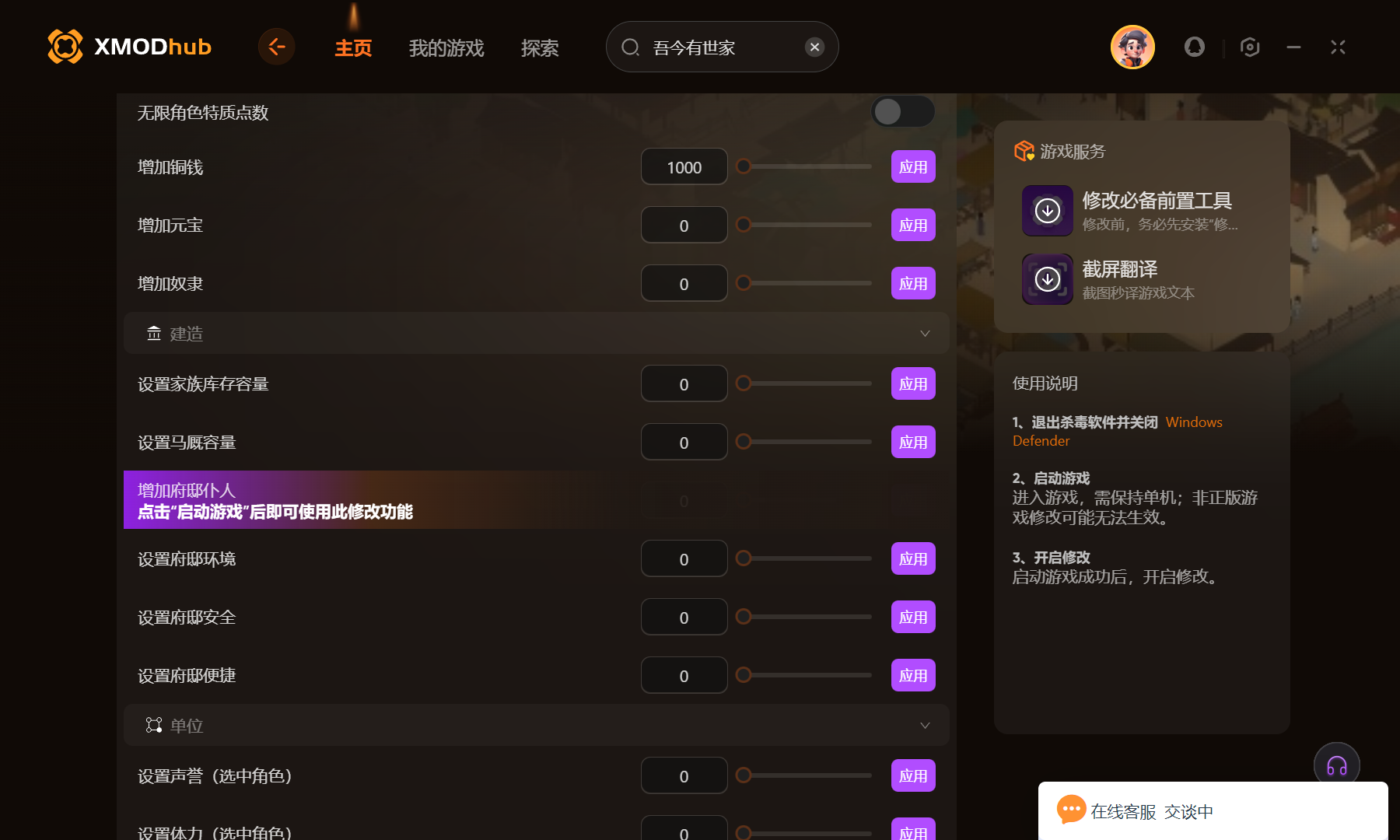Clear the search box with X icon
1400x840 pixels.
pos(814,47)
